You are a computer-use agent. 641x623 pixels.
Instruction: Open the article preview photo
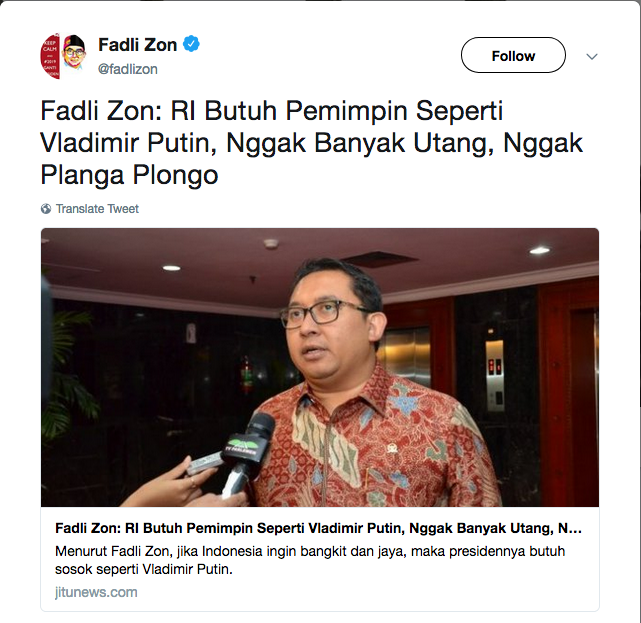(x=320, y=368)
